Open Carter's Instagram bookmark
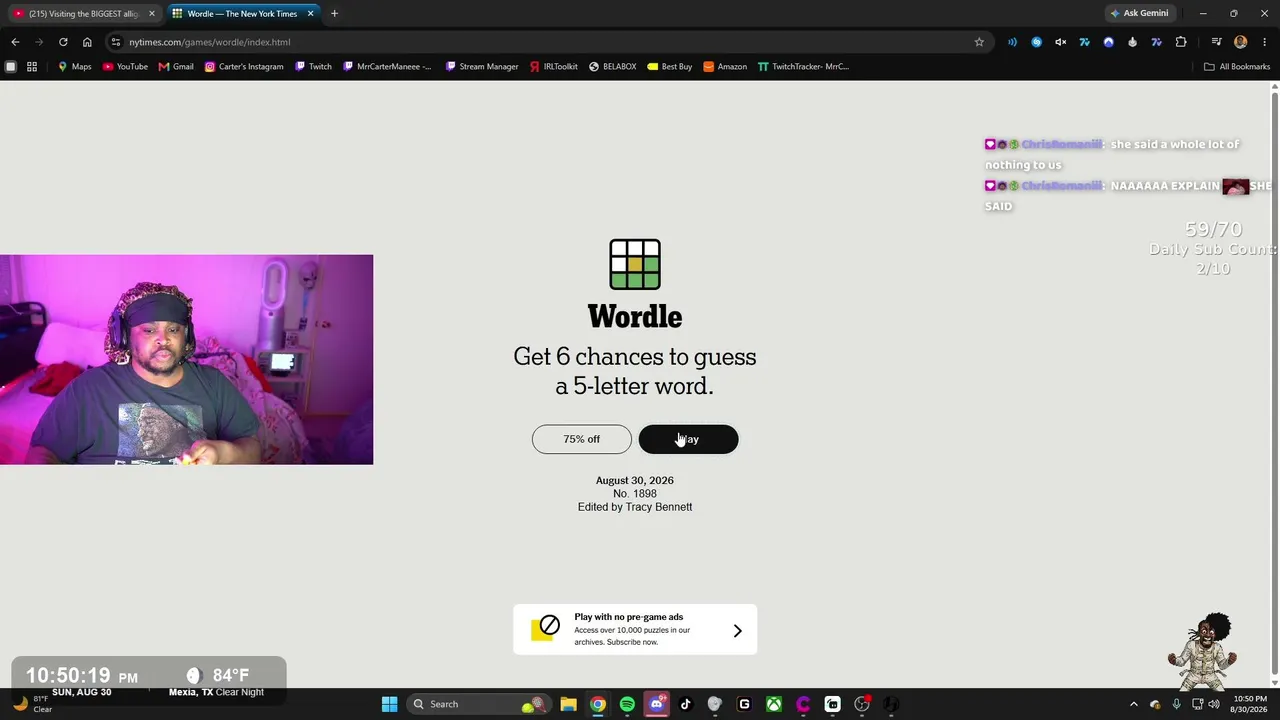1280x720 pixels. click(x=244, y=67)
